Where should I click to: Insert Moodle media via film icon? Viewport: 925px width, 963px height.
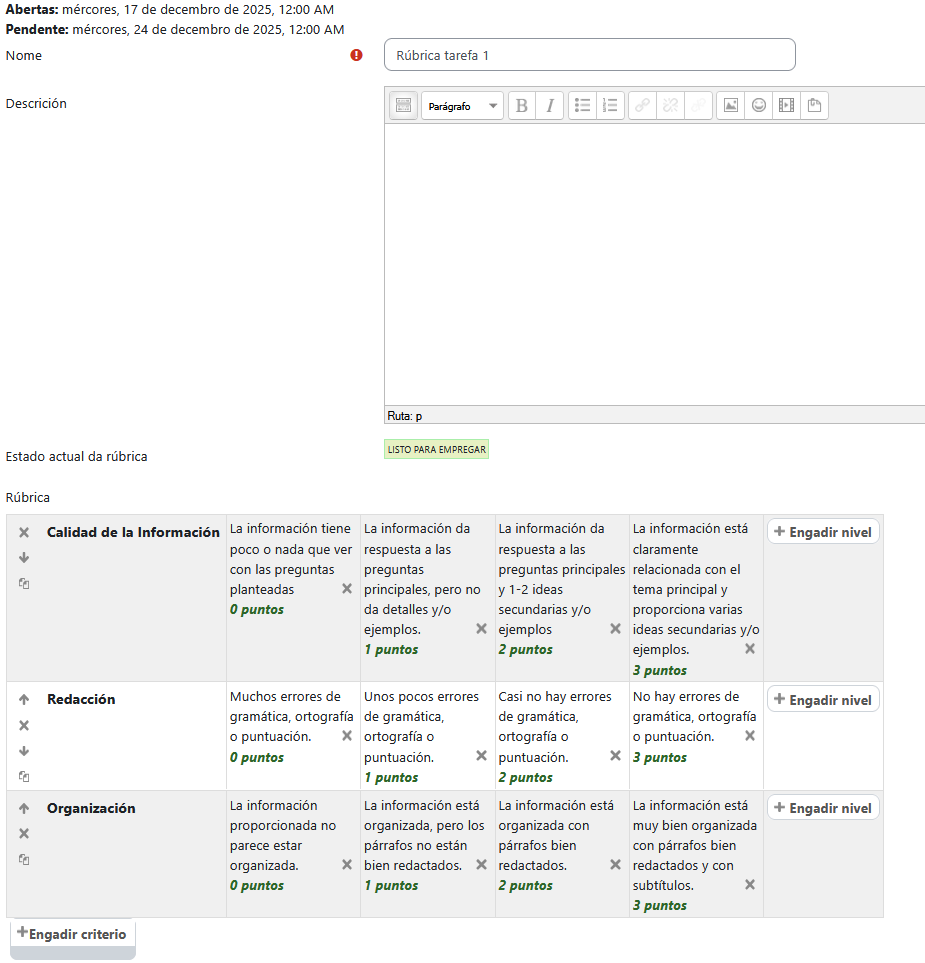787,106
